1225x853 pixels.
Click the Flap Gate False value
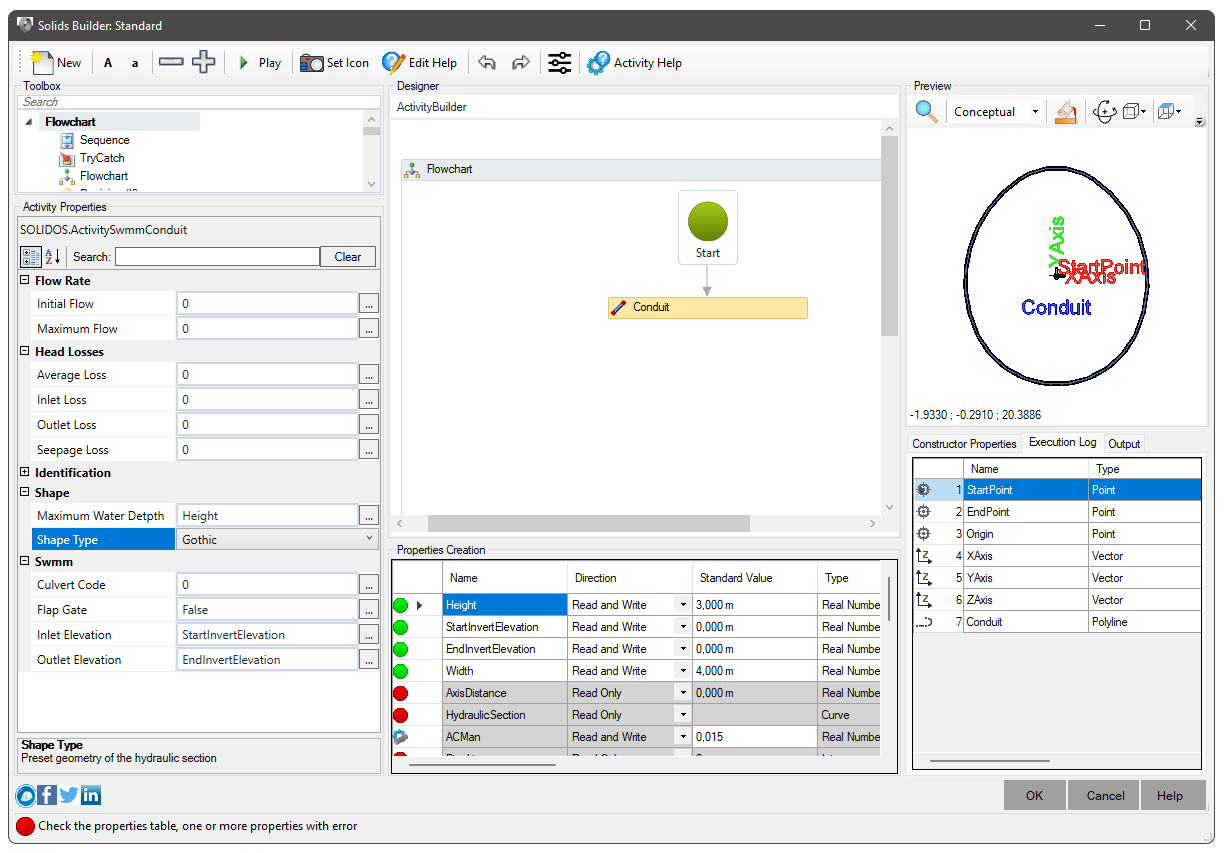(x=267, y=610)
